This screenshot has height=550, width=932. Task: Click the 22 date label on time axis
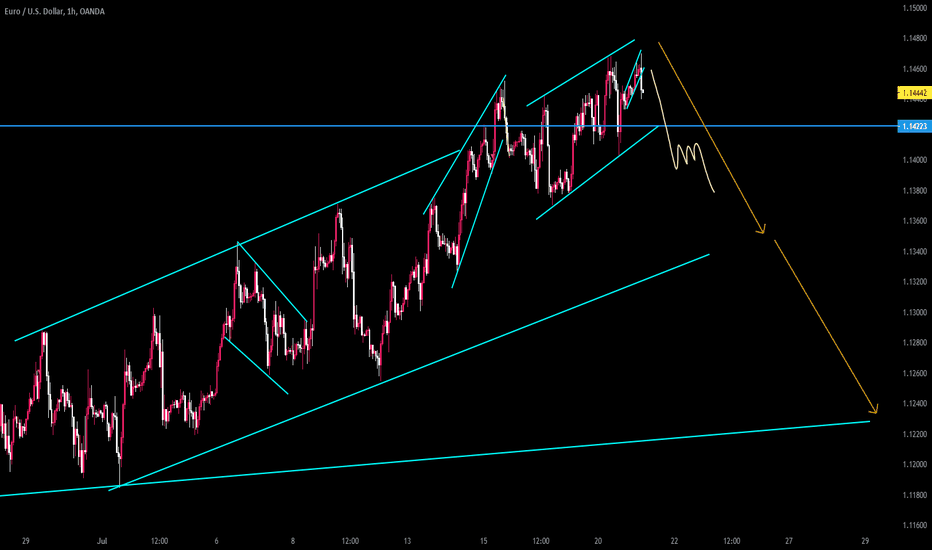674,541
